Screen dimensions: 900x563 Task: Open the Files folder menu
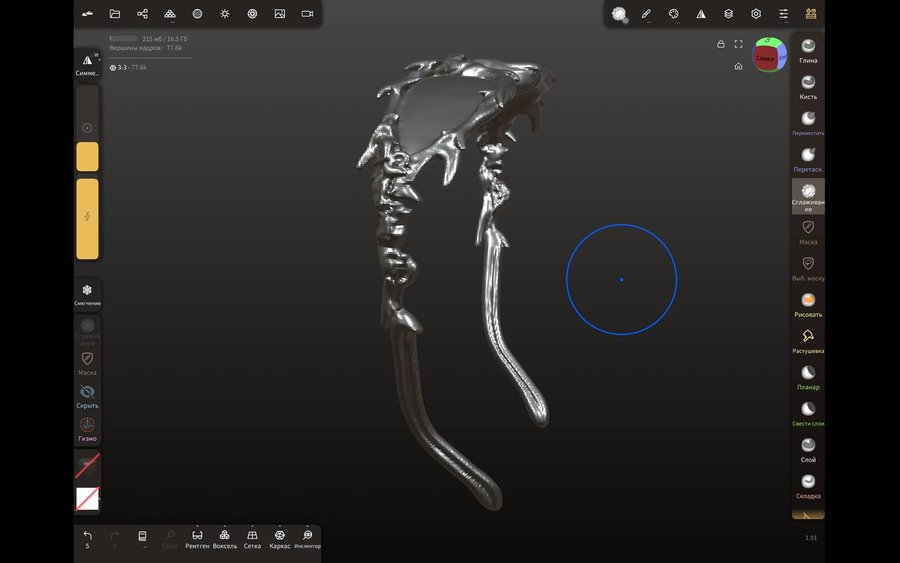pyautogui.click(x=115, y=14)
